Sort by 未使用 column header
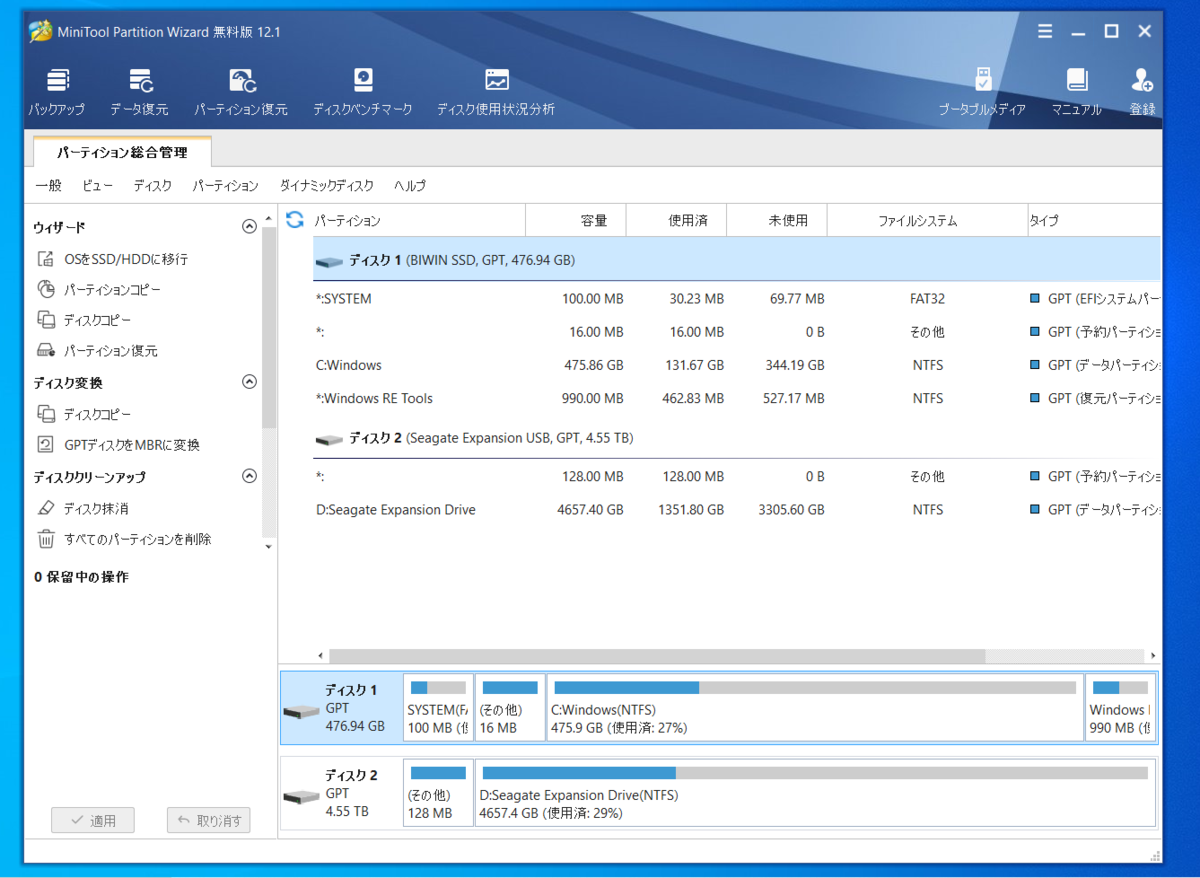Screen dimensions: 1200x878 pos(778,220)
